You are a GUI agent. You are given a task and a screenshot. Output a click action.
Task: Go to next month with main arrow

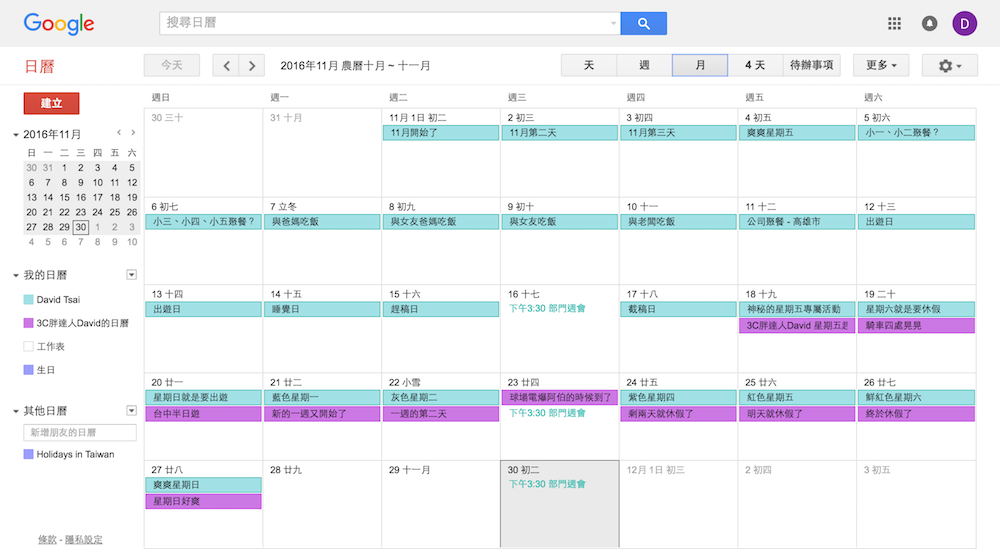(252, 66)
